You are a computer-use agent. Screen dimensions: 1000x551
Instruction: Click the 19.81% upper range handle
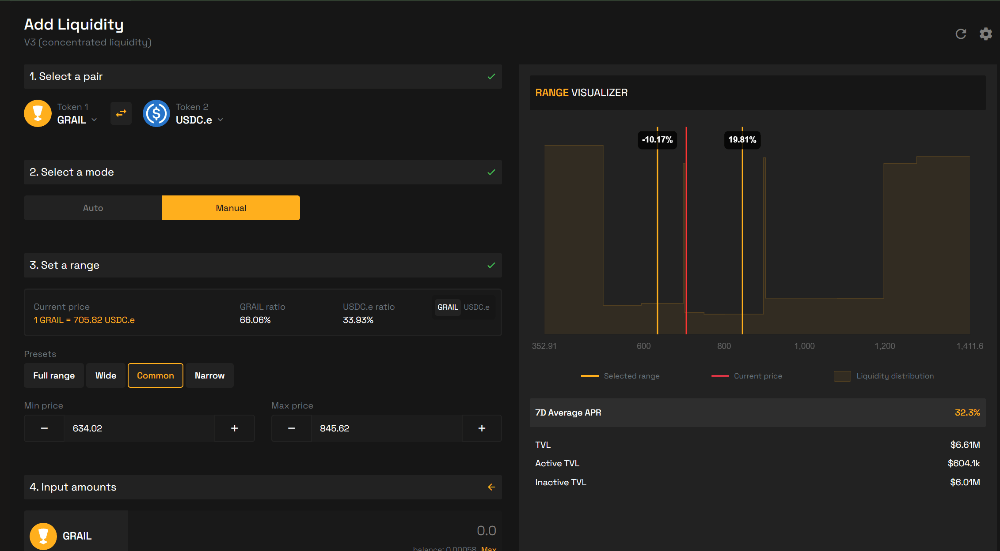(742, 140)
